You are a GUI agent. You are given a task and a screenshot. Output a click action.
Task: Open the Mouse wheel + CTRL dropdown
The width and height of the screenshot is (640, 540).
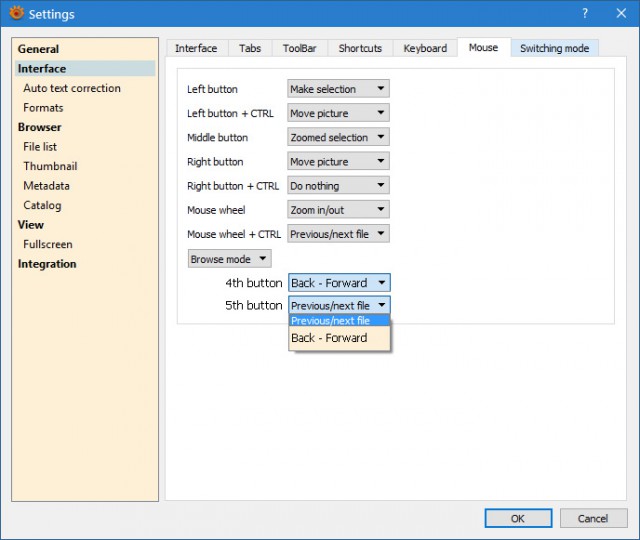[338, 233]
